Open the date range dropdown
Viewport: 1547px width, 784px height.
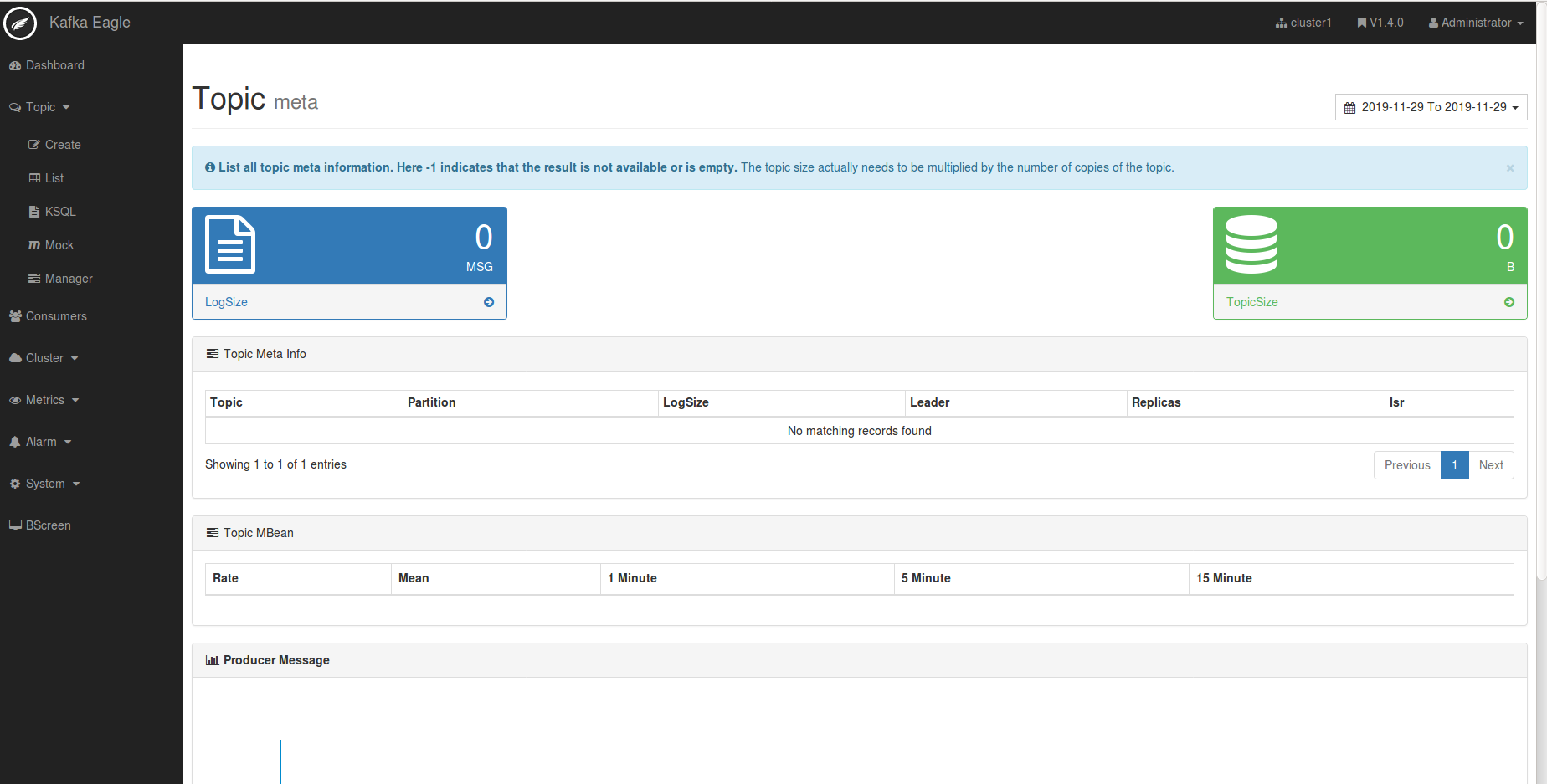(1431, 107)
